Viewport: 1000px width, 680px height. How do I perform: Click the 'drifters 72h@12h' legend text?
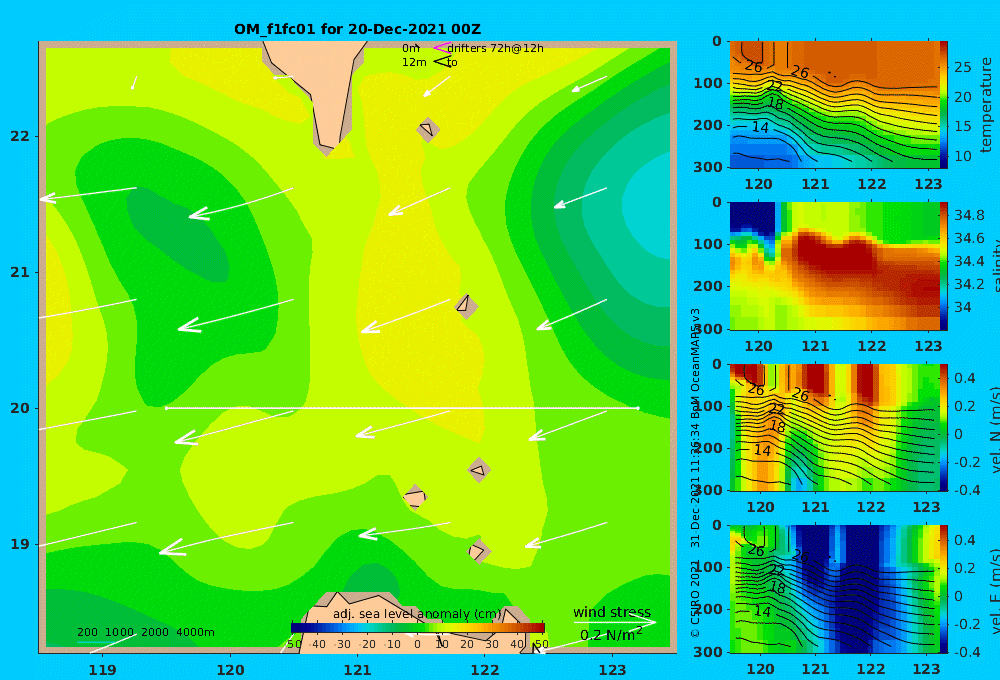(x=496, y=48)
